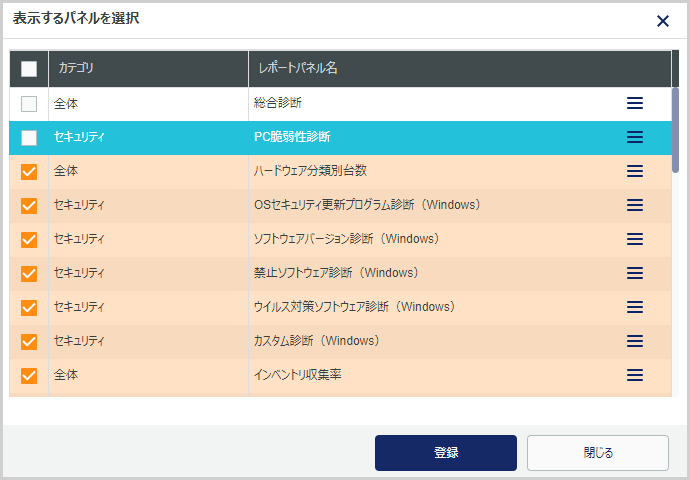Click the reorder handle for PC脆弱性診断 row
The image size is (690, 480).
(635, 137)
